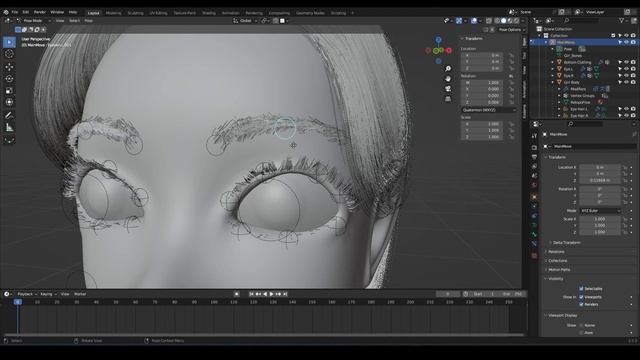Click the Blender logo menu icon
Viewport: 640px width, 360px height.
(6, 12)
